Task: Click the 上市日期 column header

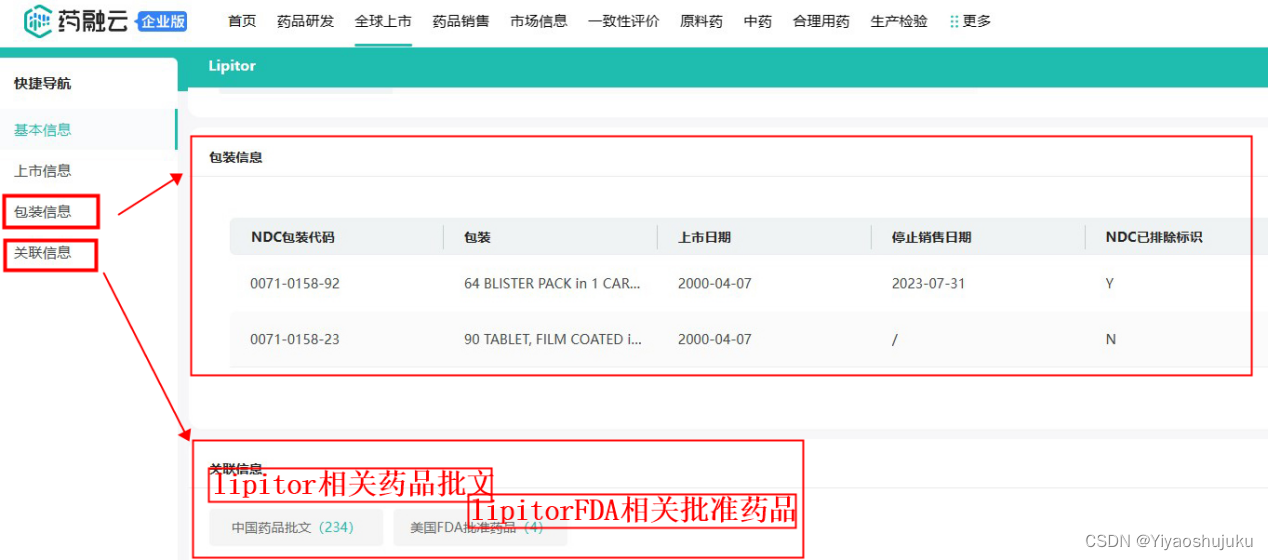Action: (x=704, y=238)
